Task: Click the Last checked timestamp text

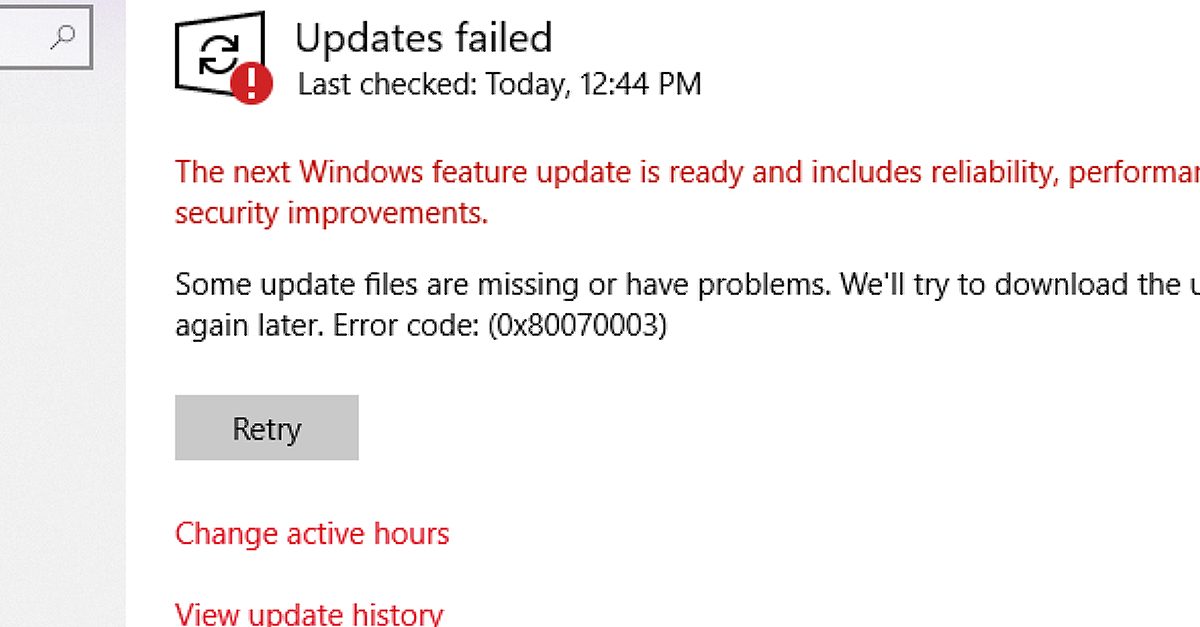Action: [x=499, y=85]
